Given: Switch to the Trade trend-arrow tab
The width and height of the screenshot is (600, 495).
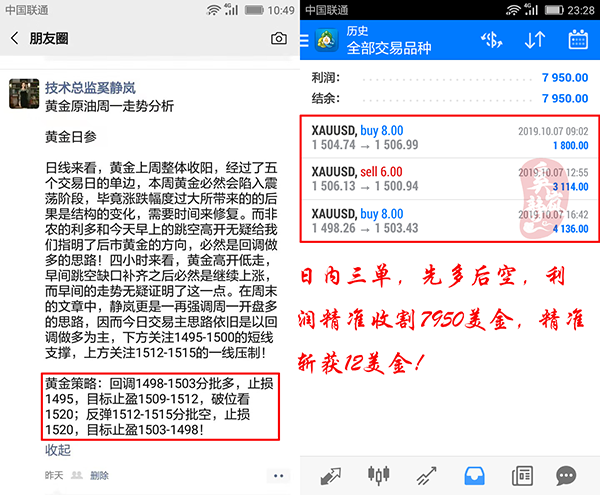Looking at the screenshot, I should click(x=426, y=476).
